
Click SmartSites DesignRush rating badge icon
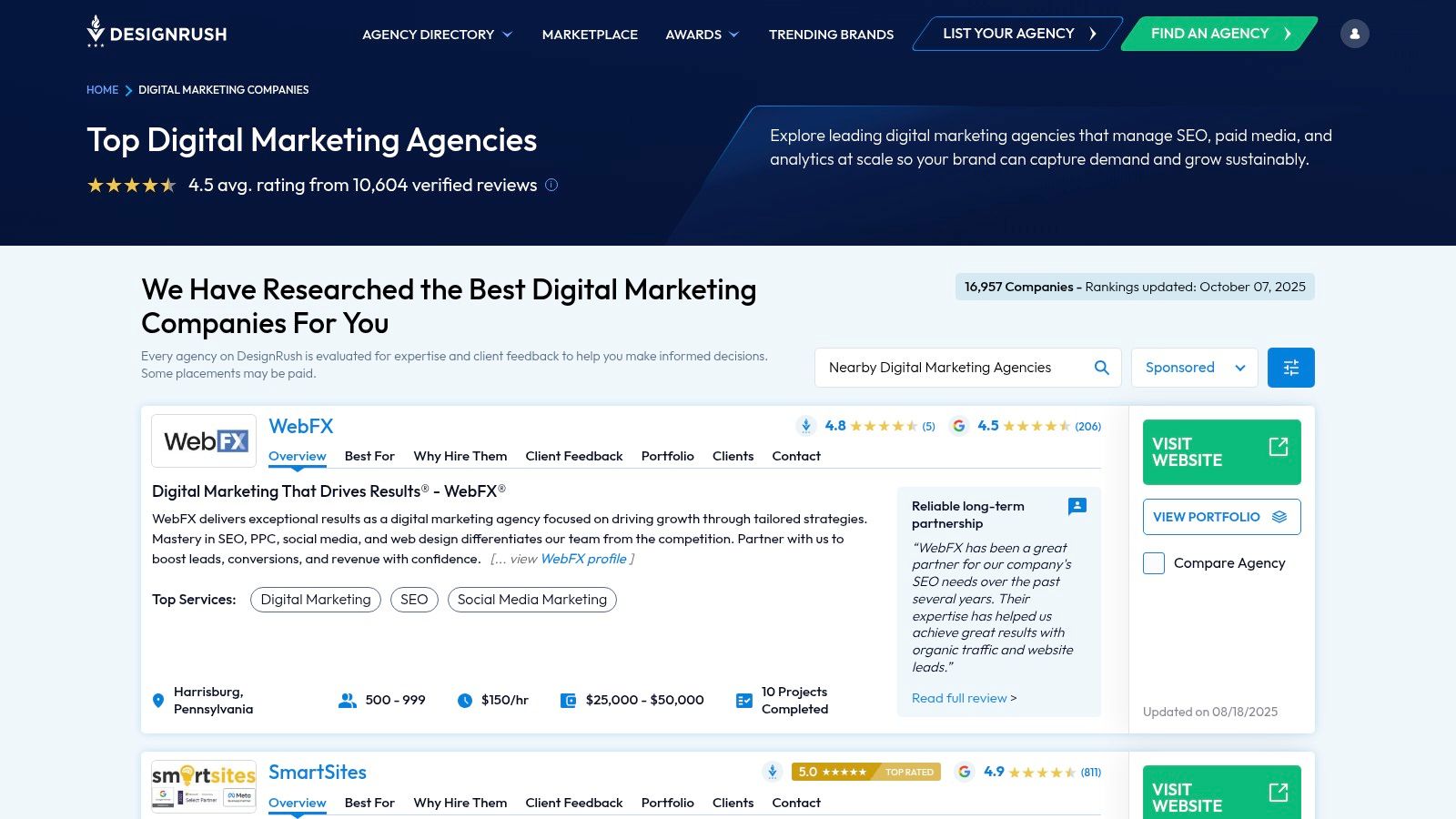point(772,772)
